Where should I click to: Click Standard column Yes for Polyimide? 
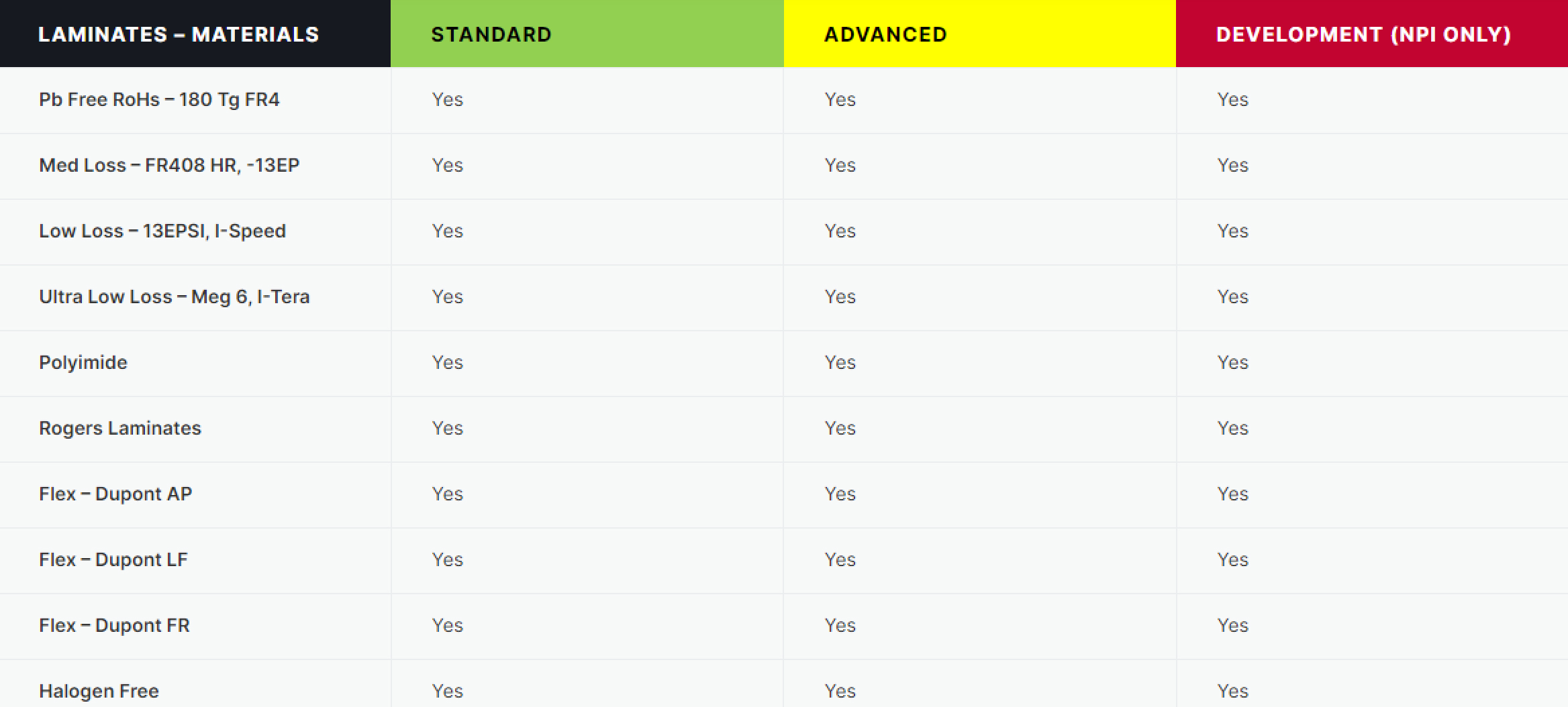tap(447, 362)
